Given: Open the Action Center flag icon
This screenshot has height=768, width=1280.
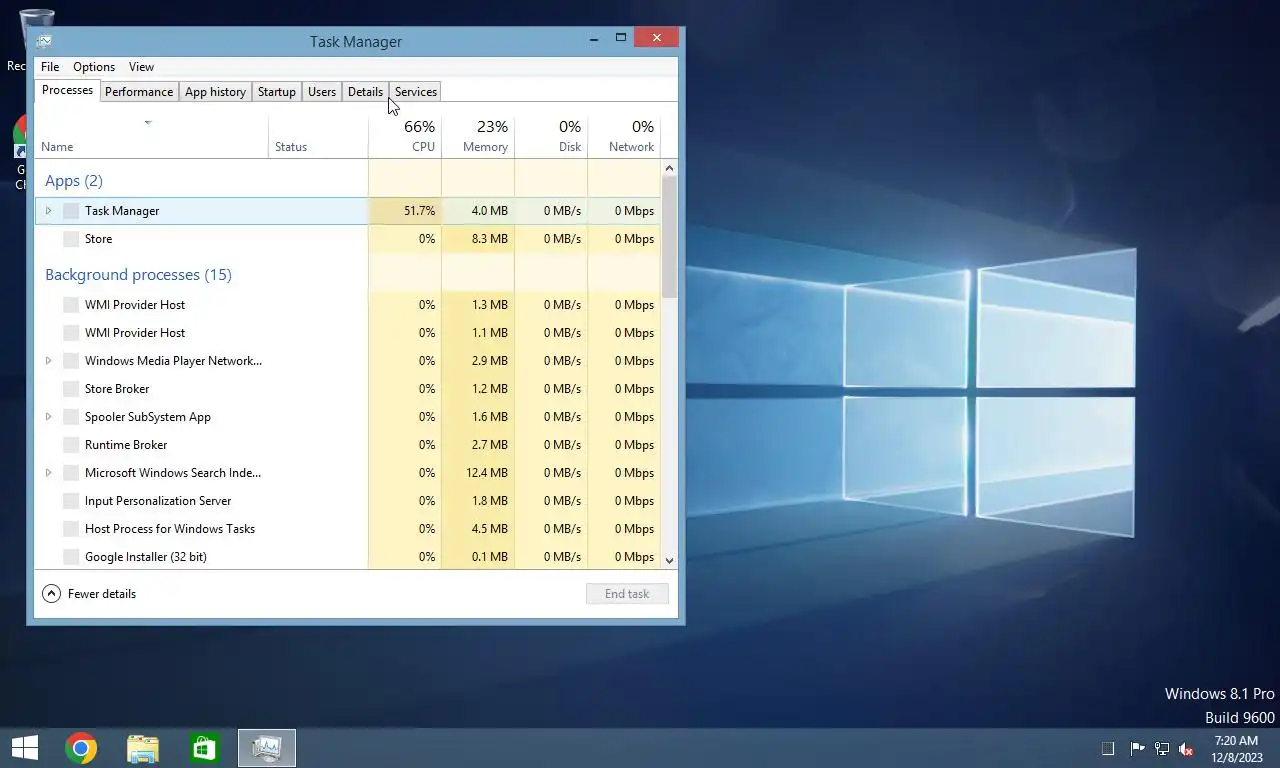Looking at the screenshot, I should click(1137, 749).
